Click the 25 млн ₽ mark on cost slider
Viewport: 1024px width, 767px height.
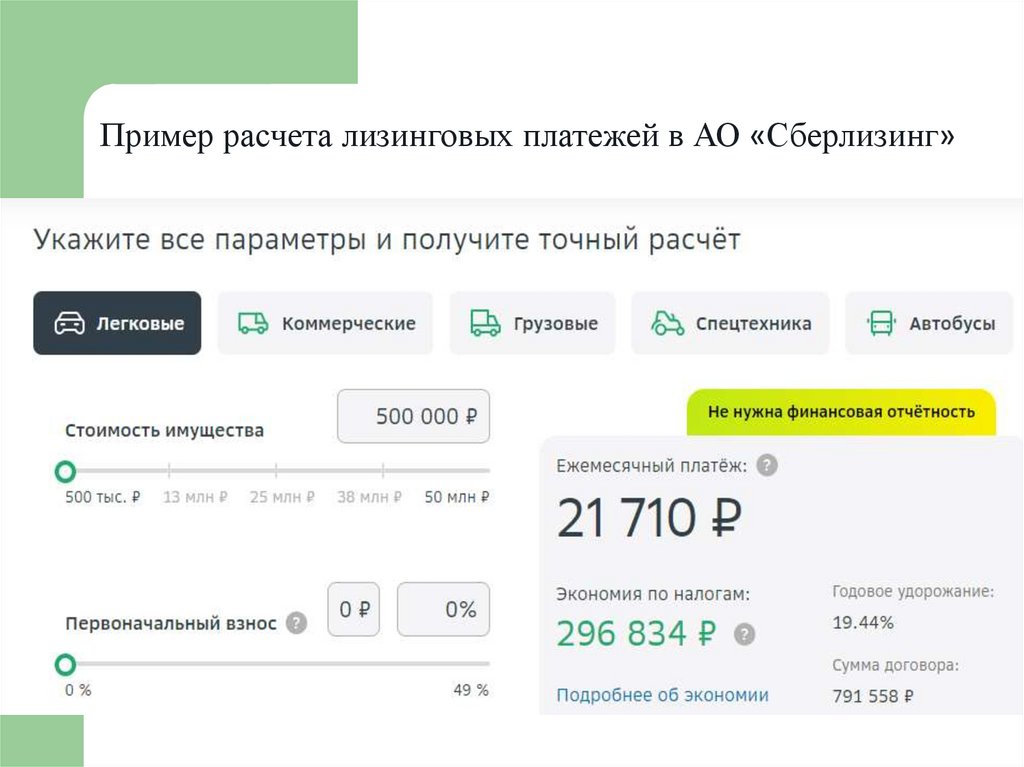tap(277, 470)
